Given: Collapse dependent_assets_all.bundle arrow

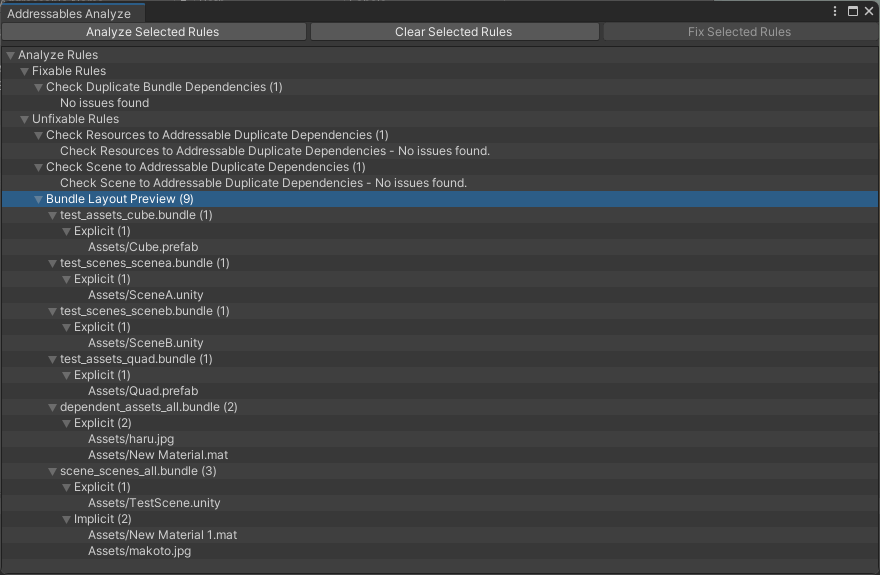Looking at the screenshot, I should 52,408.
